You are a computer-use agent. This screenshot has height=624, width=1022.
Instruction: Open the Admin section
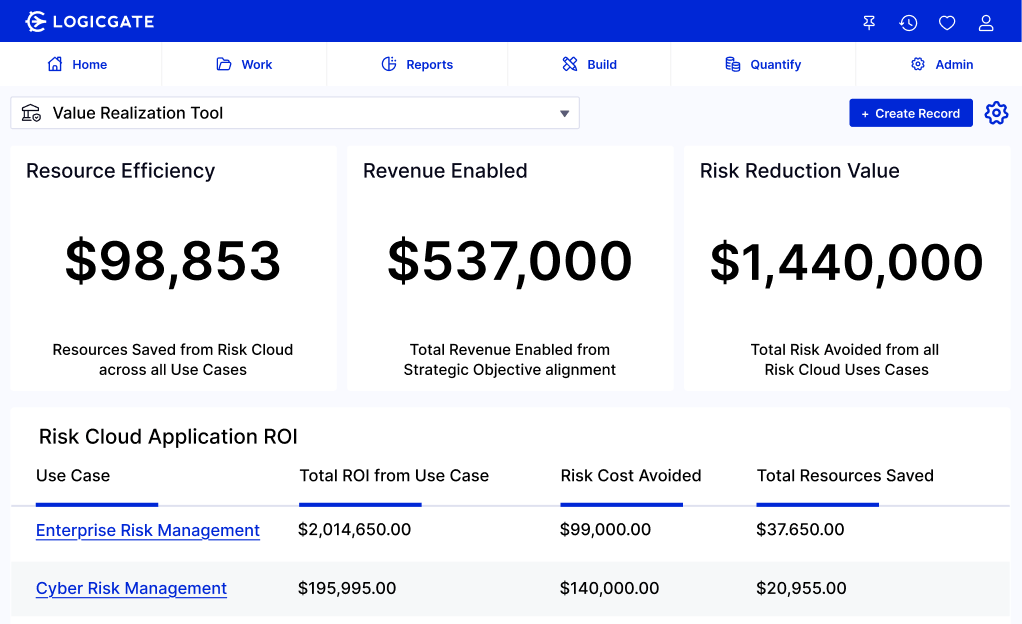941,64
